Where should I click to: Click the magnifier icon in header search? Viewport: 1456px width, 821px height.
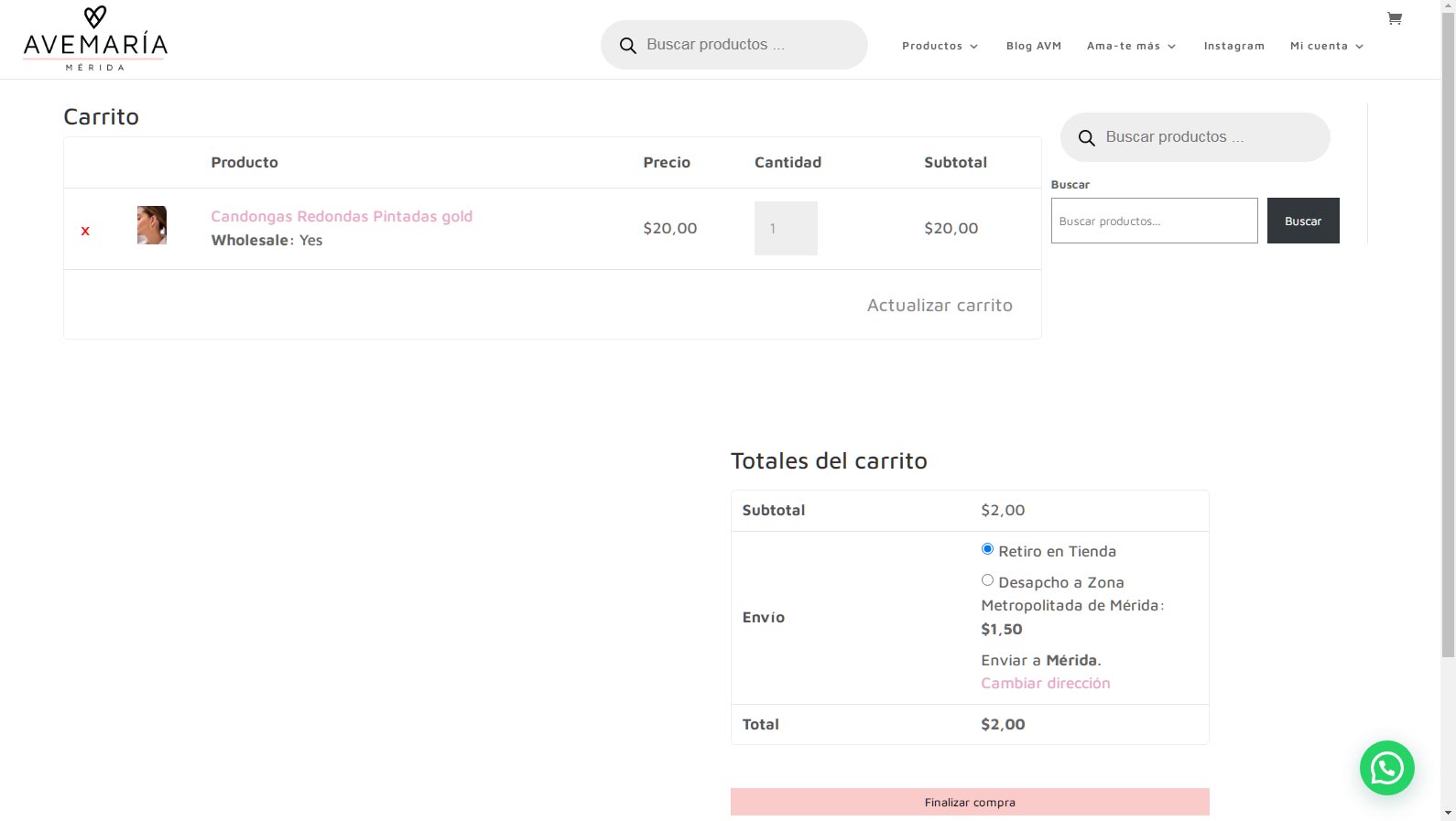pos(627,45)
